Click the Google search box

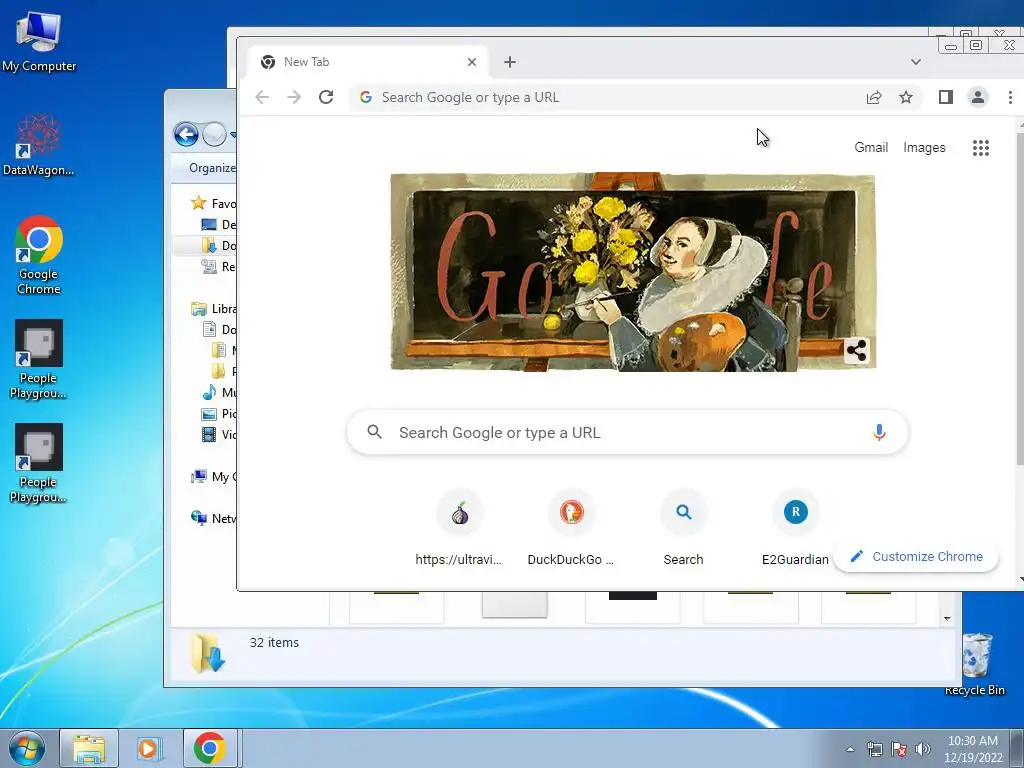[x=627, y=432]
